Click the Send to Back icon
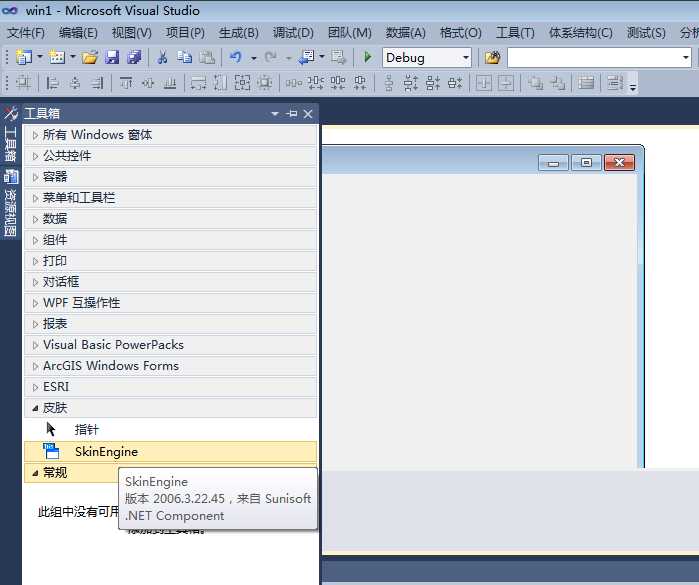Viewport: 699px width, 585px height. coord(557,83)
